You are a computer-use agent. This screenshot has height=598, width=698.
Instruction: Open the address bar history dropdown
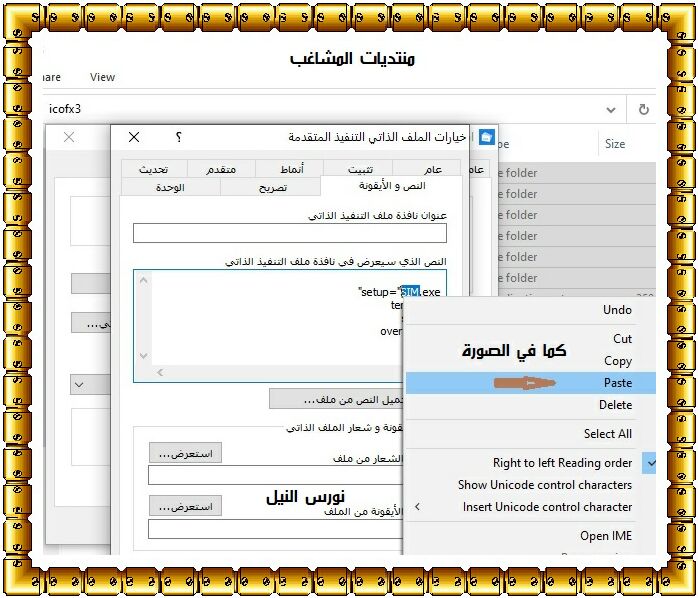(610, 108)
